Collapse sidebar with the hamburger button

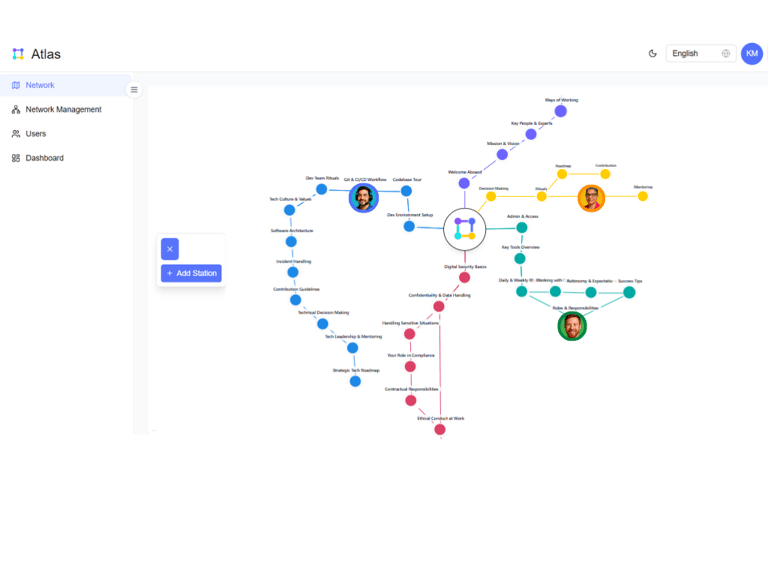click(134, 90)
